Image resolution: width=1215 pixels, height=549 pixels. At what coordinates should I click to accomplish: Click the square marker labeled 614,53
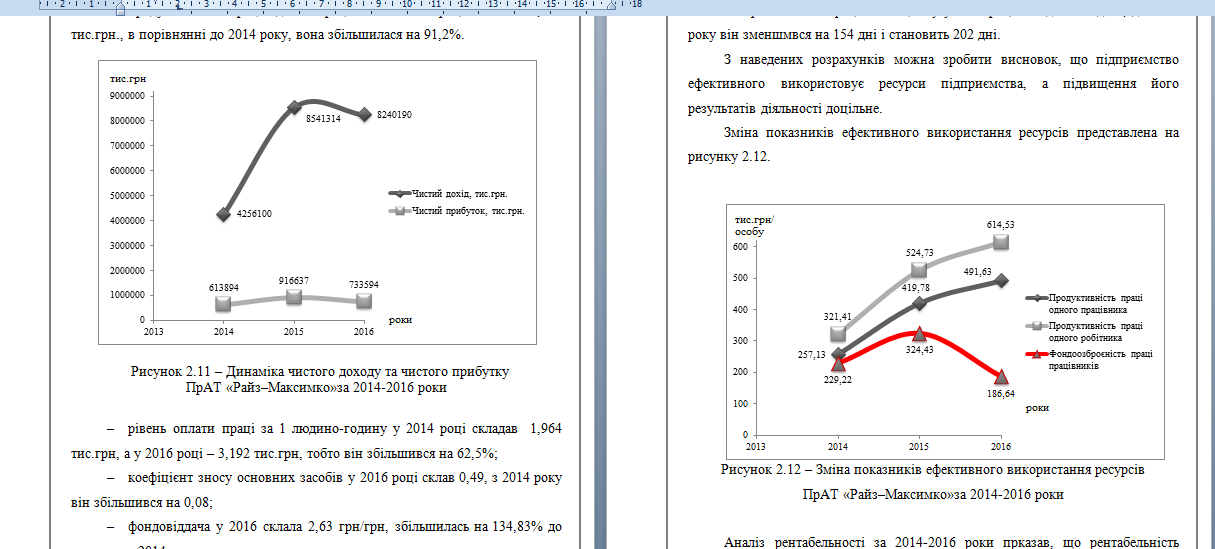(x=1001, y=242)
